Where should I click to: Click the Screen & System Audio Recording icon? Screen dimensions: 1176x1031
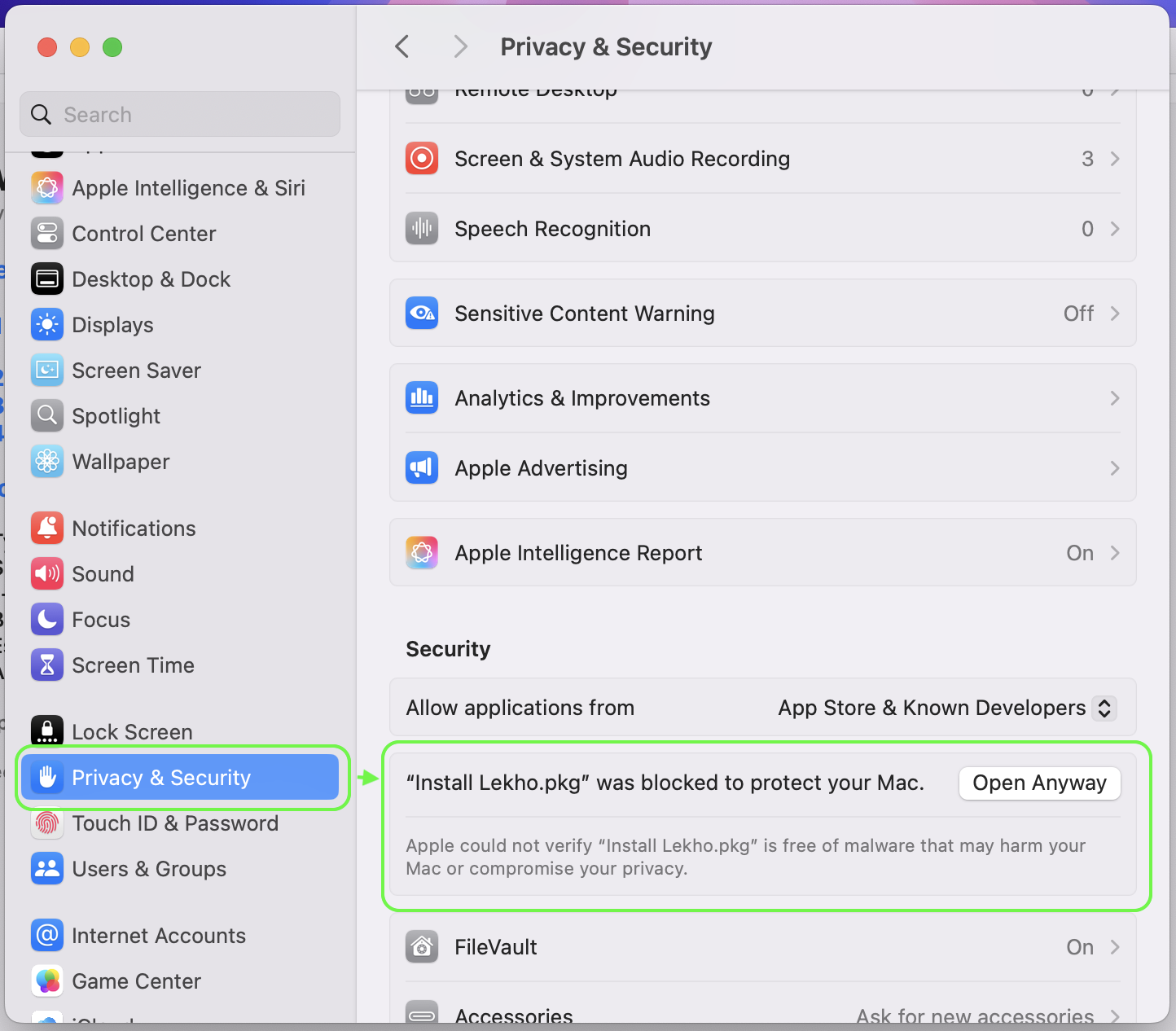422,159
